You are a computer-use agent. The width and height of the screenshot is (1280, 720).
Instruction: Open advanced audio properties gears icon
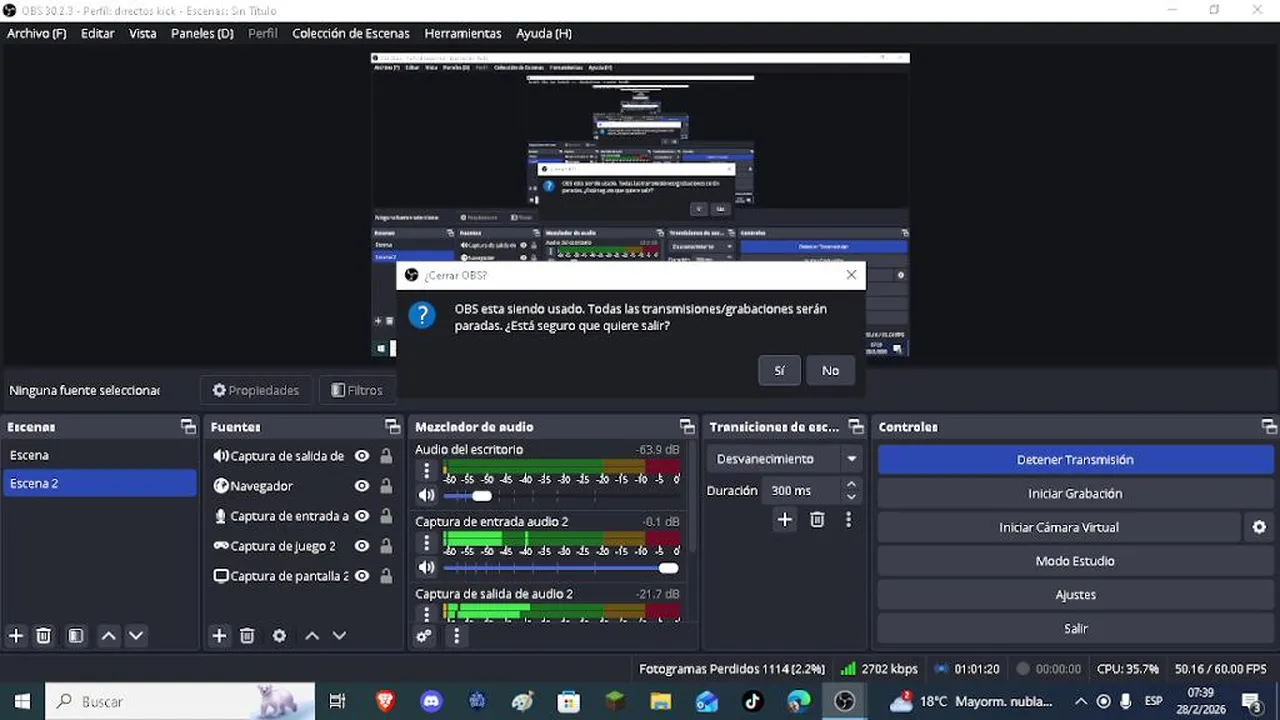point(425,635)
